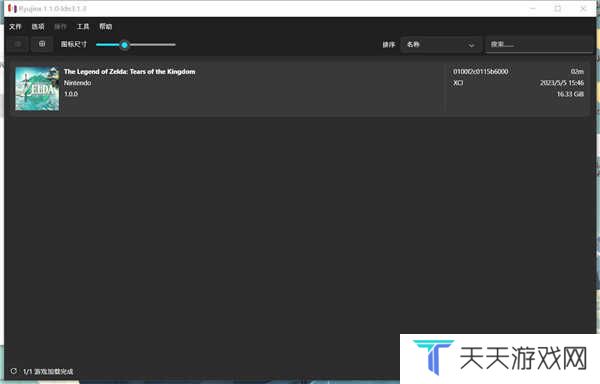Close the Ryujinx window
Image resolution: width=600 pixels, height=384 pixels.
(x=583, y=8)
